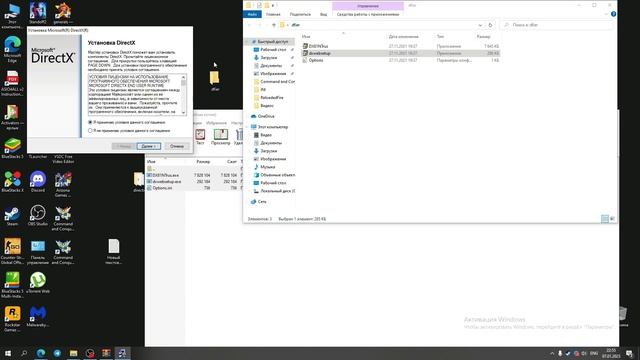Open Музыка under Этот компьютер
This screenshot has width=640, height=360.
267,167
